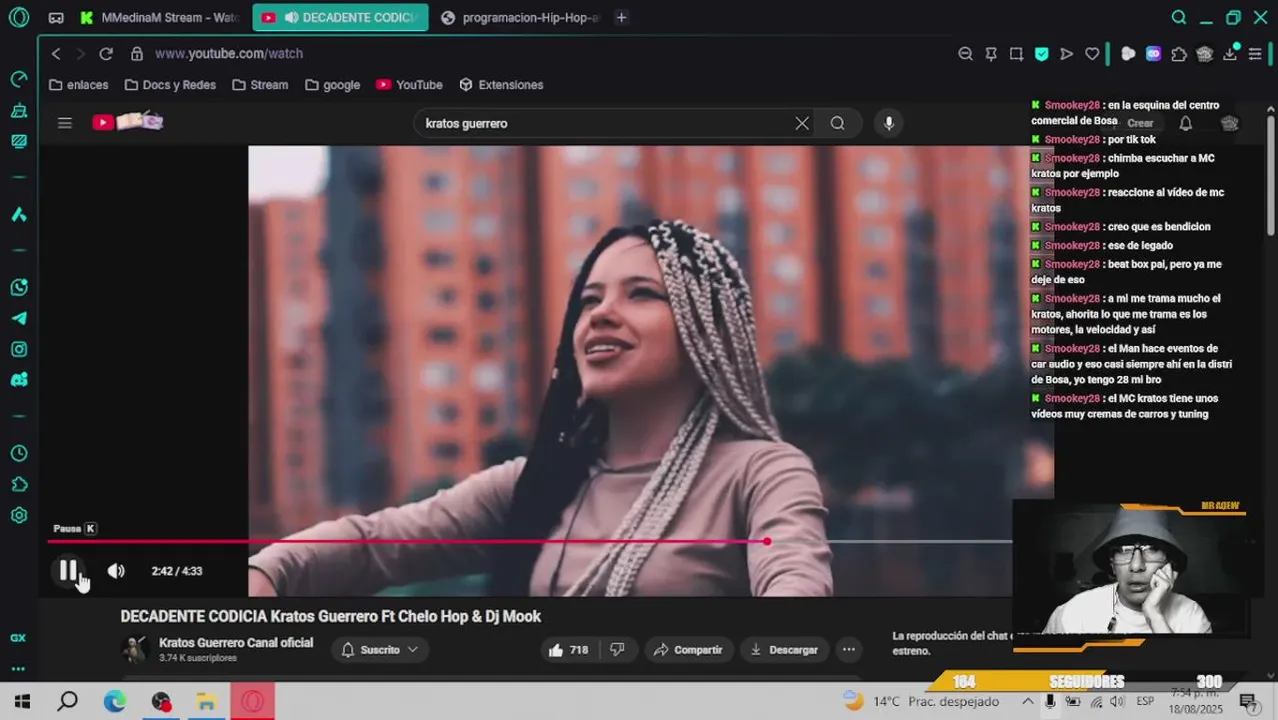This screenshot has width=1278, height=720.
Task: Click the pin icon in the address bar
Action: (x=991, y=54)
